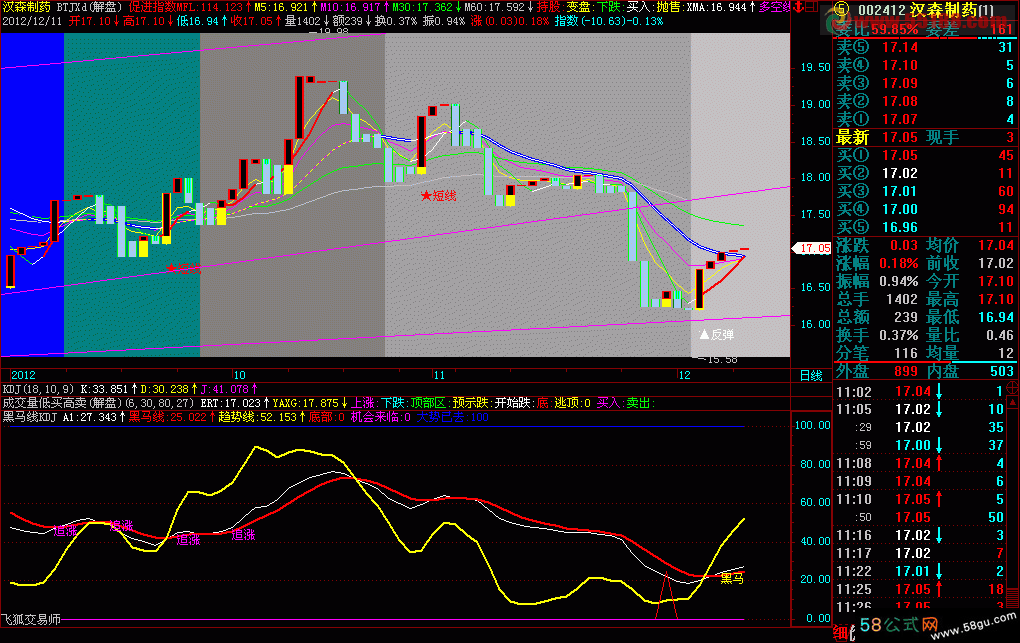Click the crosshair icon beside the tick list
1020x643 pixels.
click(1012, 387)
